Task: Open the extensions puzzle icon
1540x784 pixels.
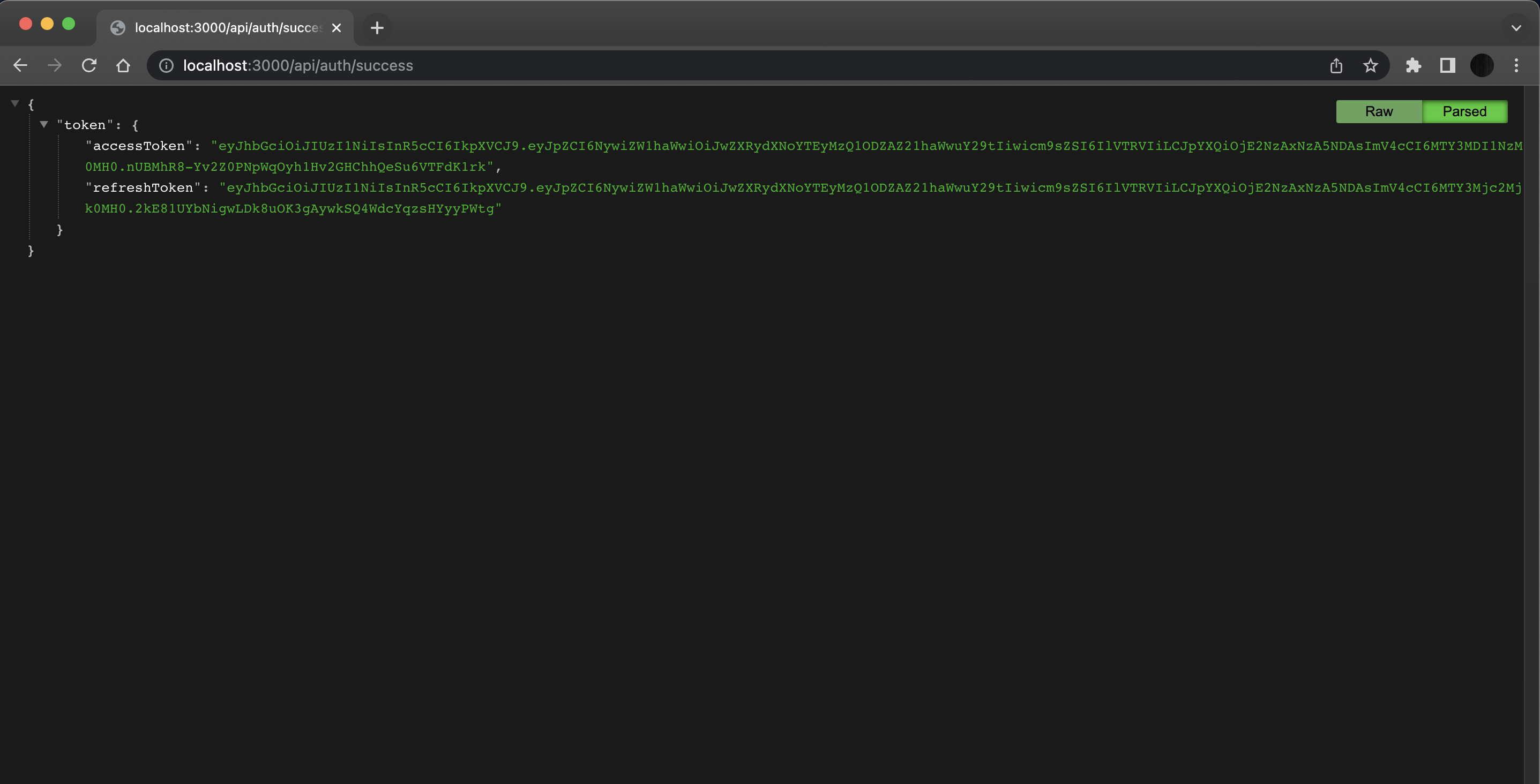Action: click(1413, 66)
